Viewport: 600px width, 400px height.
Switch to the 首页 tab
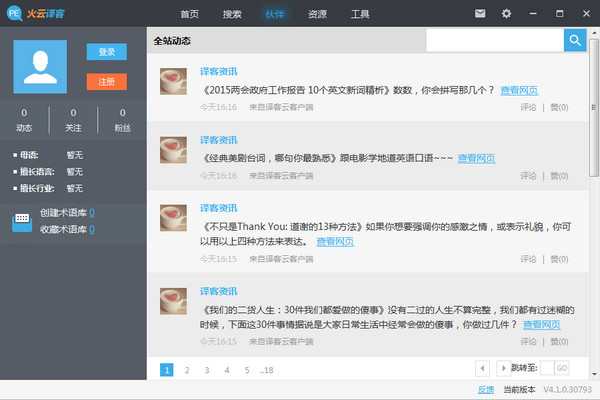pos(189,14)
